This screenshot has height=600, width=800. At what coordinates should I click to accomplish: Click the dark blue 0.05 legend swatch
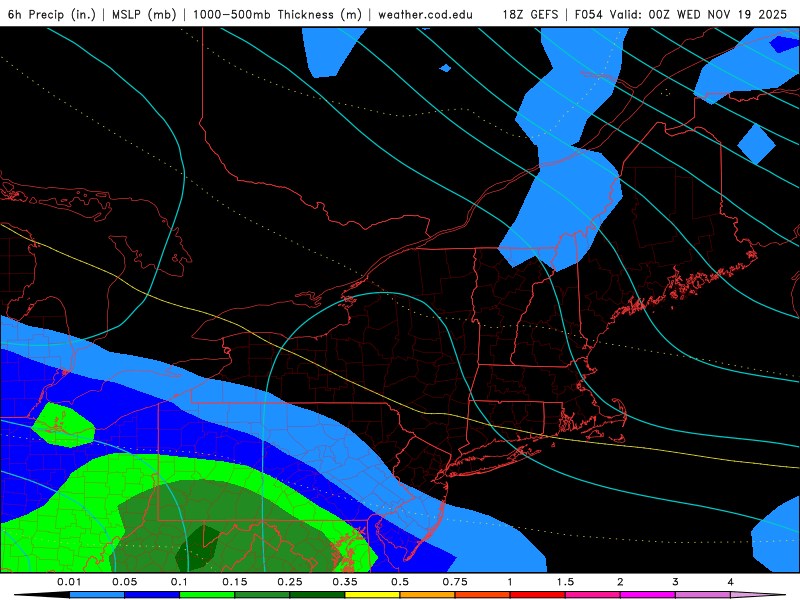(x=152, y=595)
